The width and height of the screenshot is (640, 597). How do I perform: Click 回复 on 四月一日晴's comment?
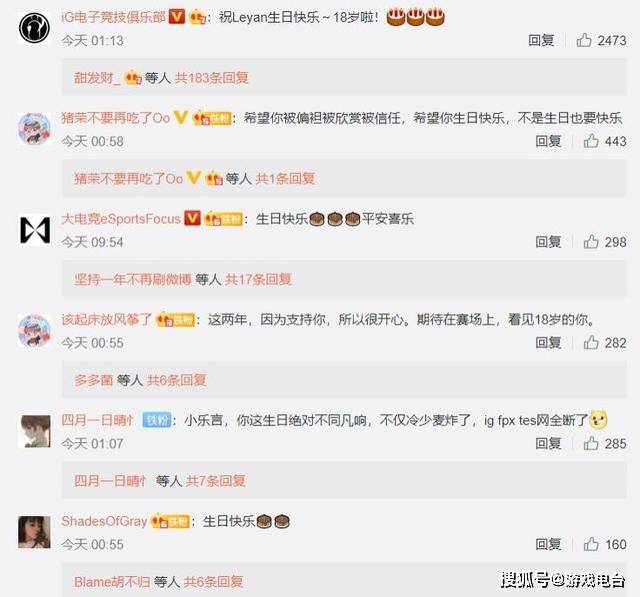coord(548,444)
